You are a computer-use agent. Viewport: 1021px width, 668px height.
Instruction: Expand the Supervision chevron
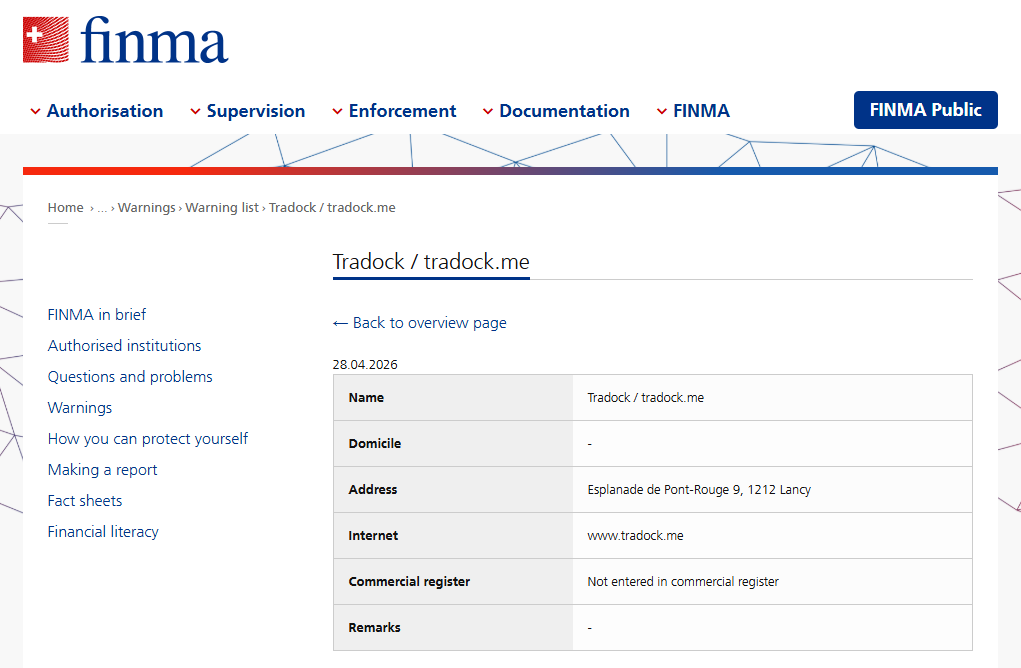(x=195, y=111)
